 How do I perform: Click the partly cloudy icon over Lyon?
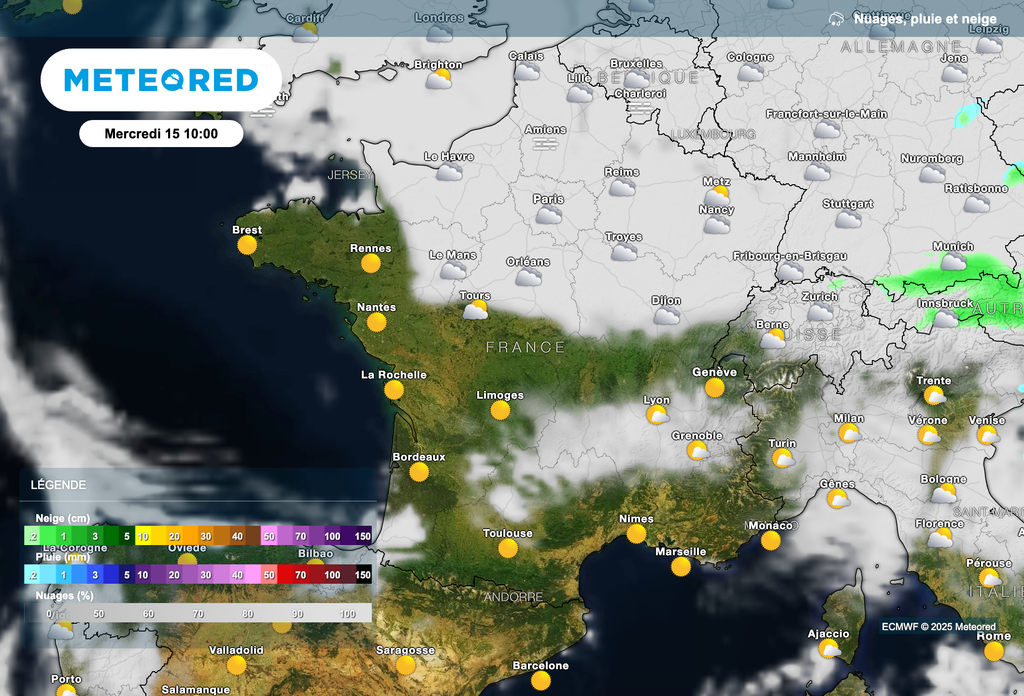click(655, 415)
